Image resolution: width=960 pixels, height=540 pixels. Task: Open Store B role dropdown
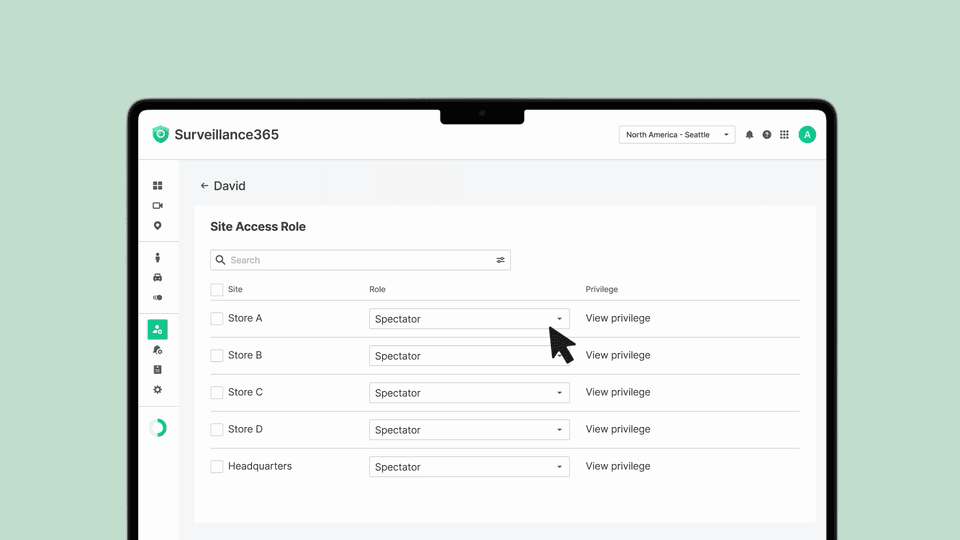pos(469,356)
